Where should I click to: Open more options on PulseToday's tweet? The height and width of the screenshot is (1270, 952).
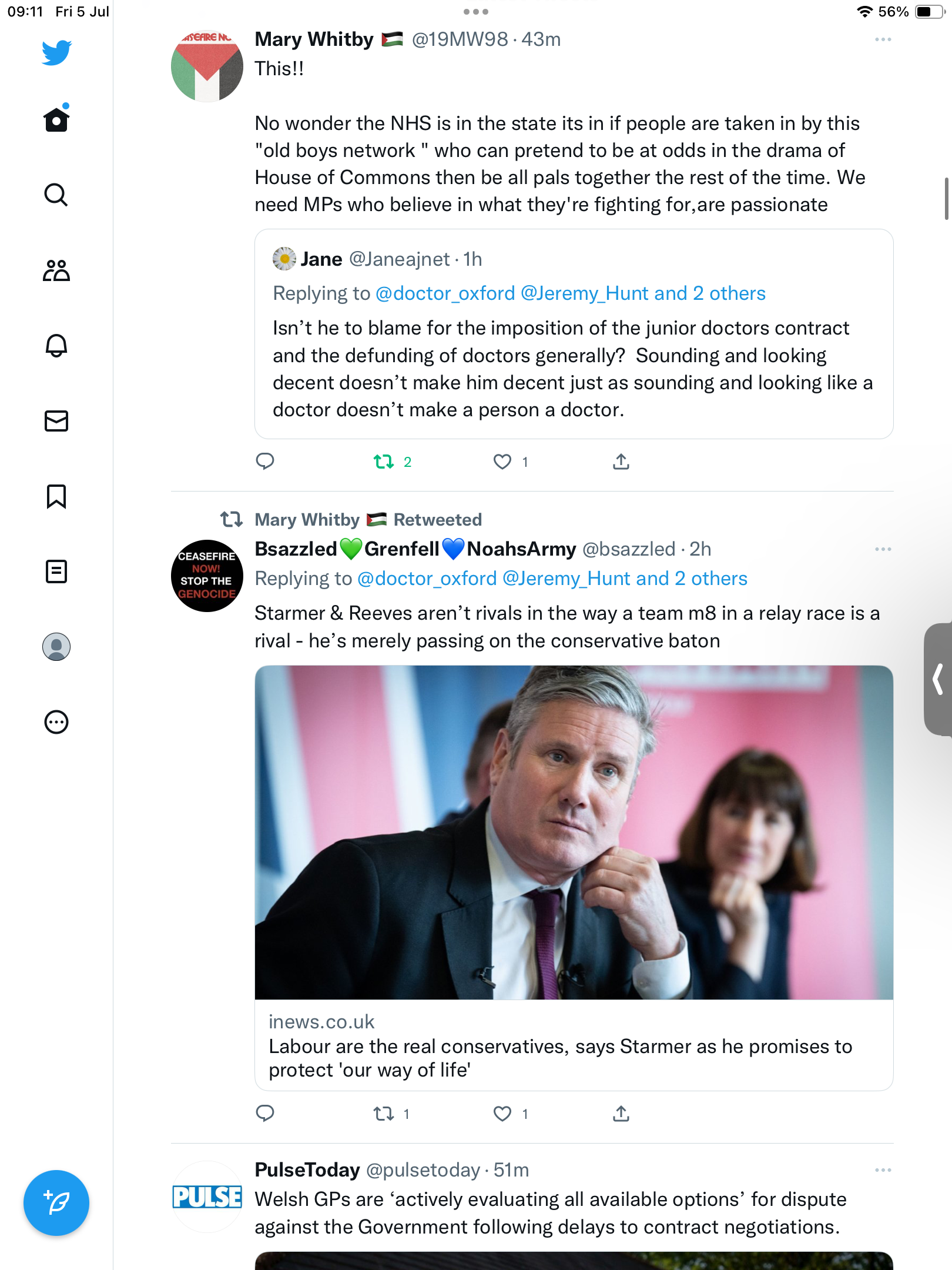883,1170
